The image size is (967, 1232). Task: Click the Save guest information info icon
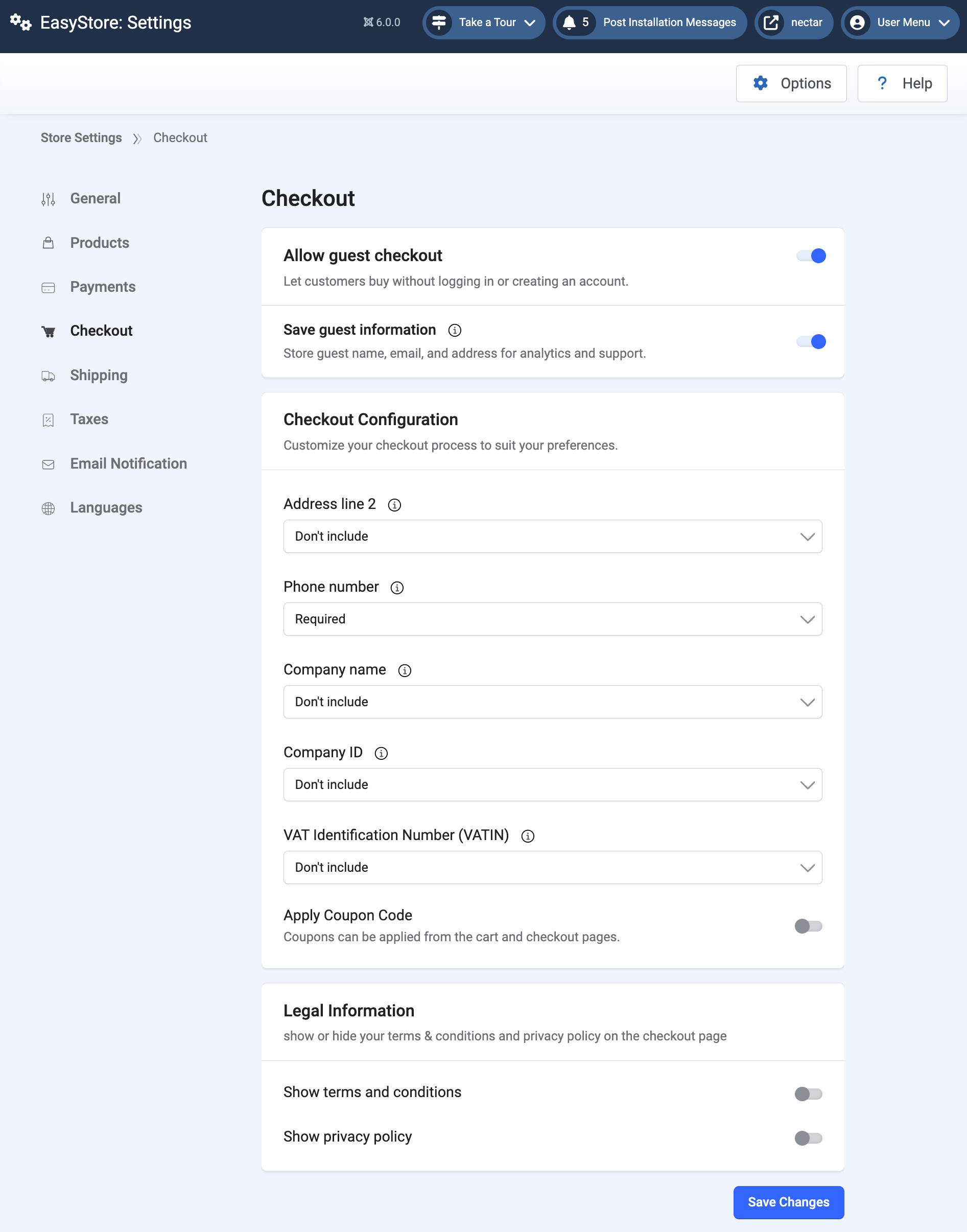tap(455, 330)
